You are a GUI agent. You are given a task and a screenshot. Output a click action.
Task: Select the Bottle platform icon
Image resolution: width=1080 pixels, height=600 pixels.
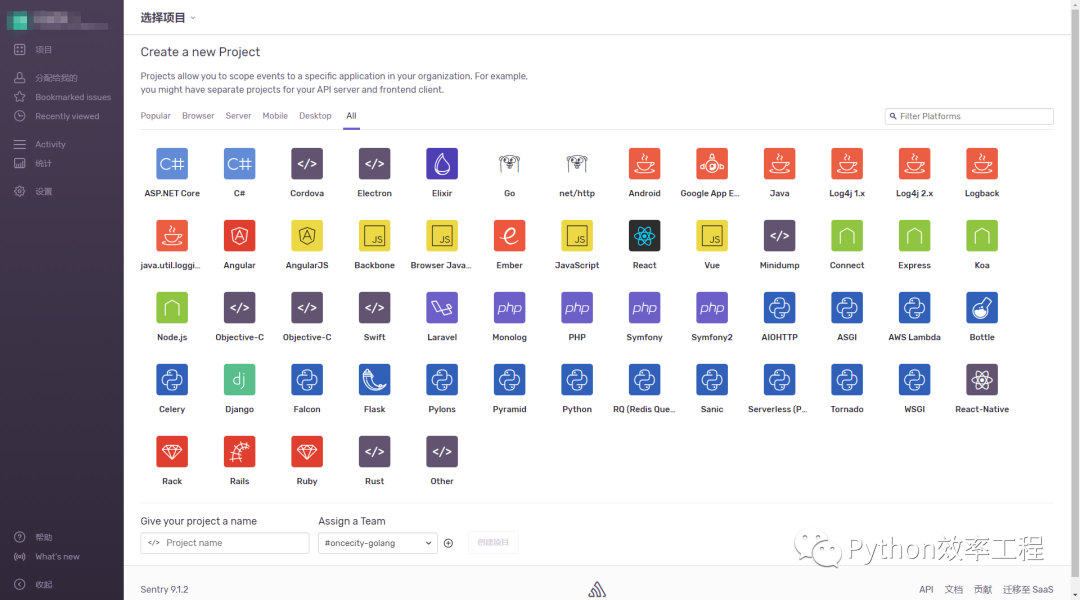coord(982,308)
